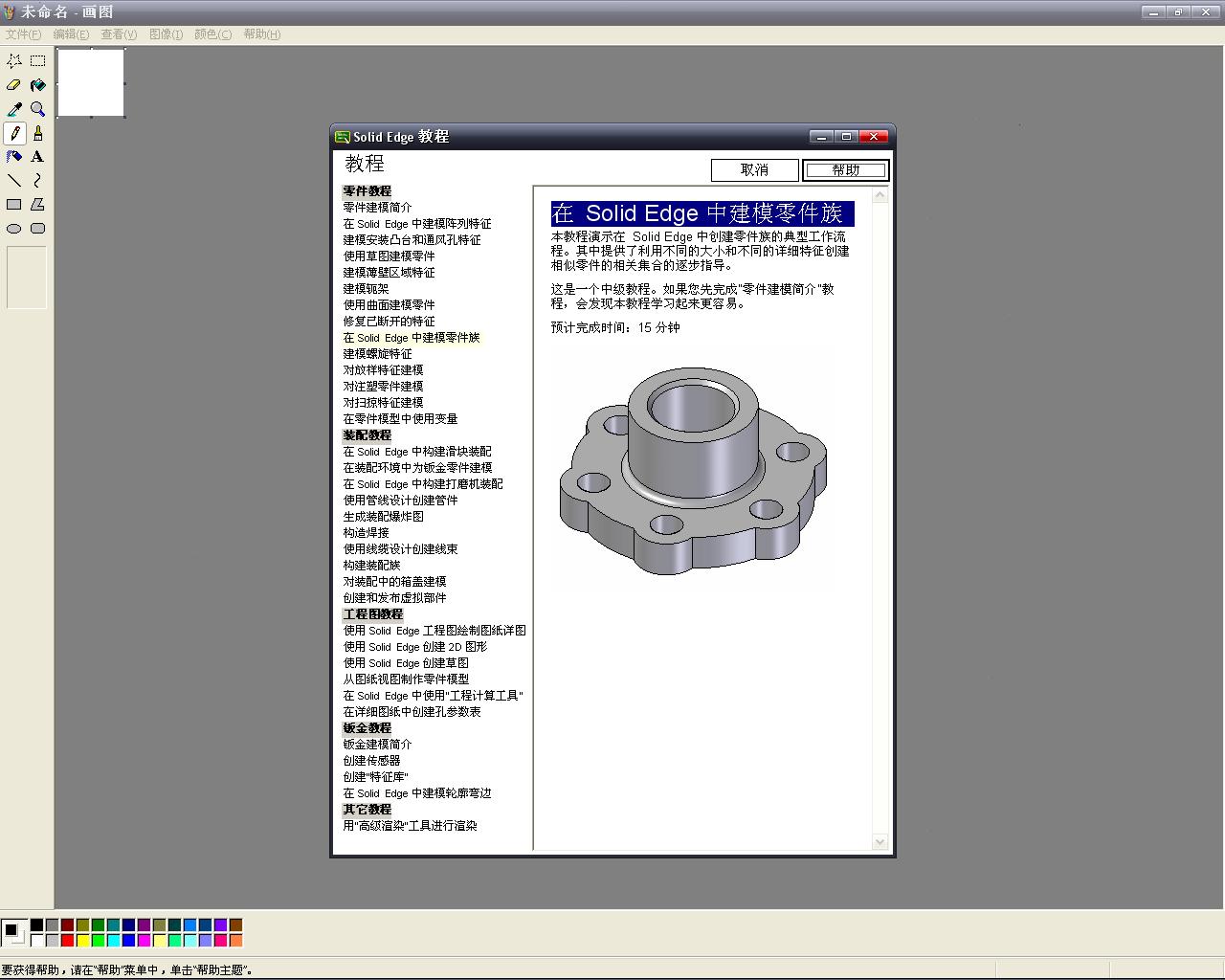The image size is (1225, 980).
Task: Select the straight Line tool
Action: pos(14,181)
